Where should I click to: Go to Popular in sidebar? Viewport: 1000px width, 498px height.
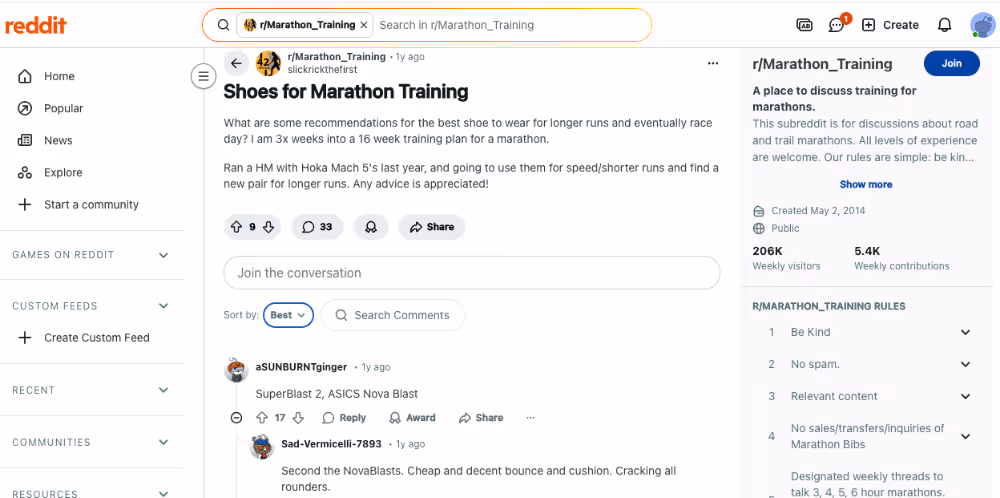(64, 108)
